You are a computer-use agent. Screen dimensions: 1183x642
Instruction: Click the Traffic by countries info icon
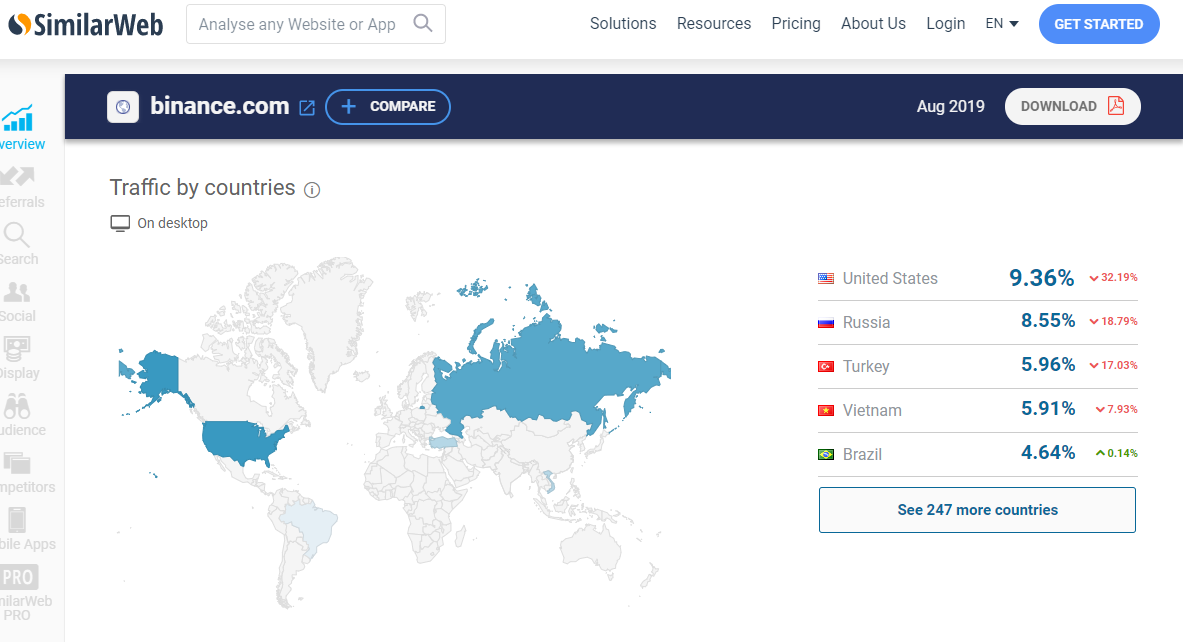coord(312,190)
